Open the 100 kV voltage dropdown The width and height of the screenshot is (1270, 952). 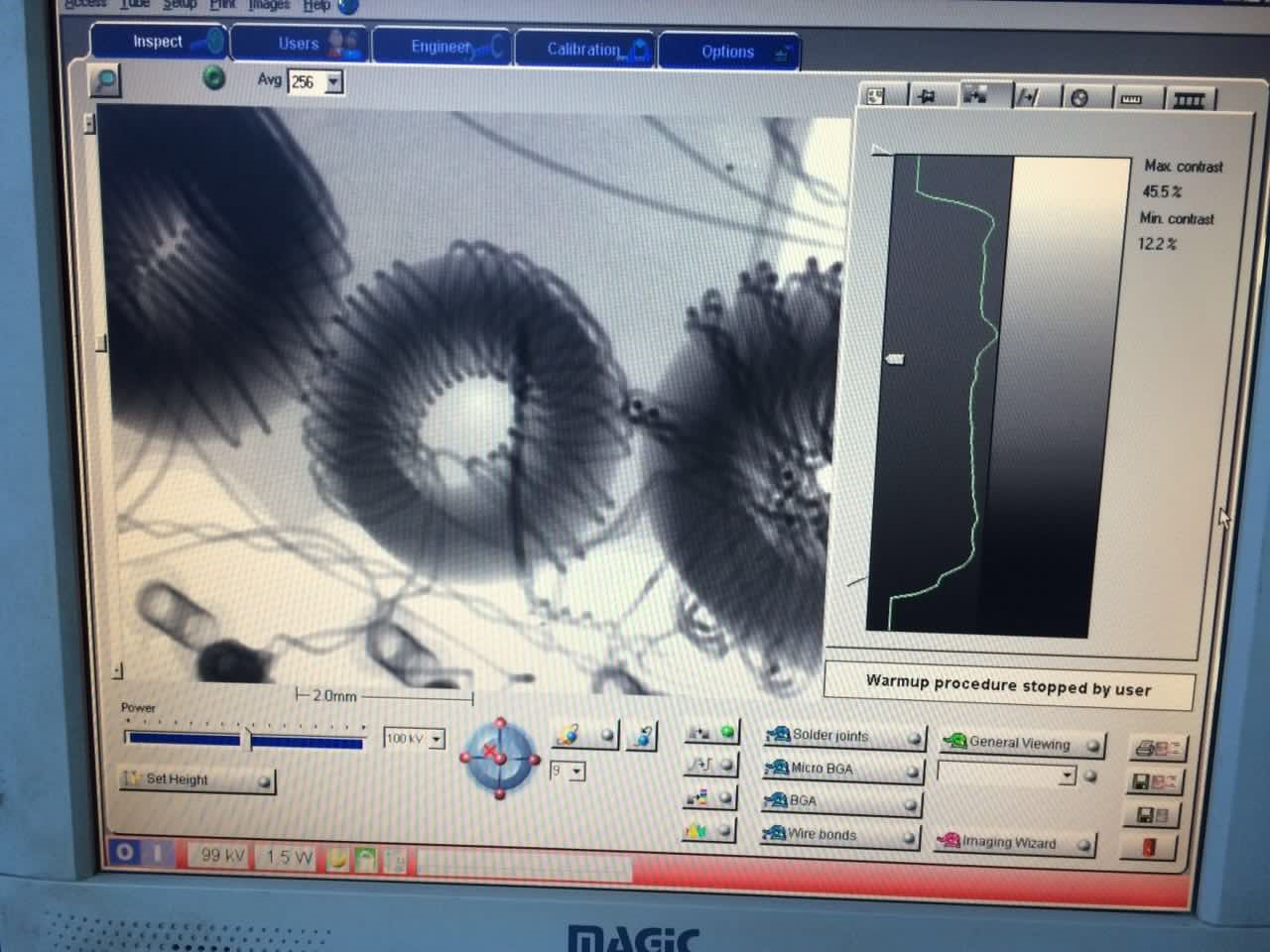tap(437, 739)
